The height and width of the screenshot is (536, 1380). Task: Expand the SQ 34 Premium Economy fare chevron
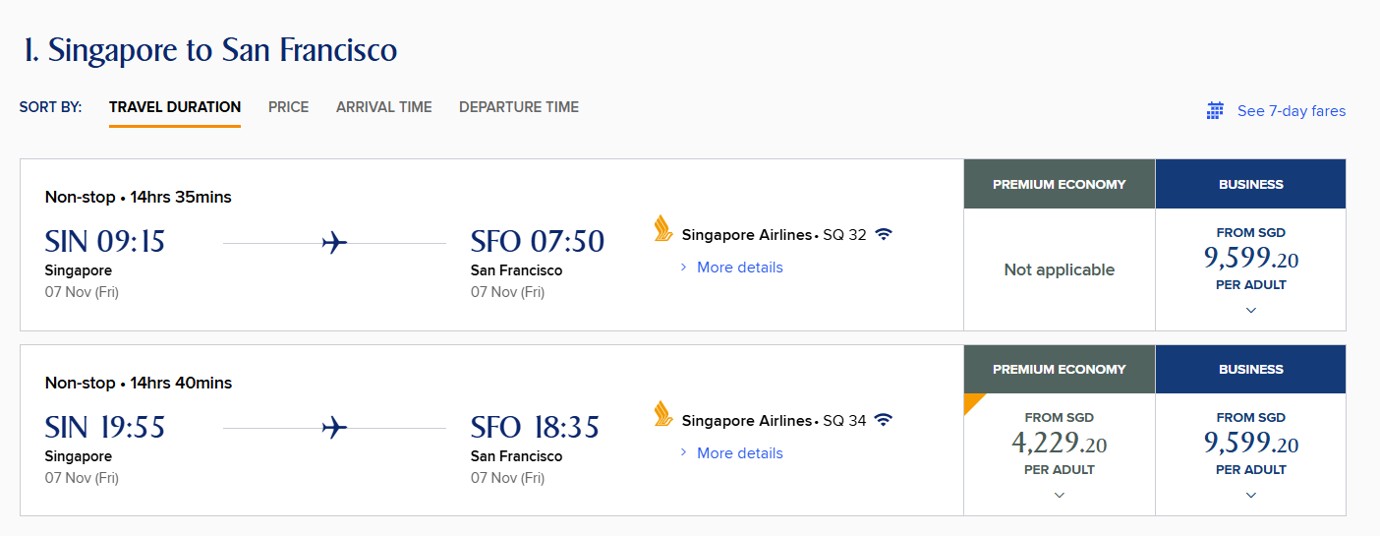click(x=1059, y=495)
